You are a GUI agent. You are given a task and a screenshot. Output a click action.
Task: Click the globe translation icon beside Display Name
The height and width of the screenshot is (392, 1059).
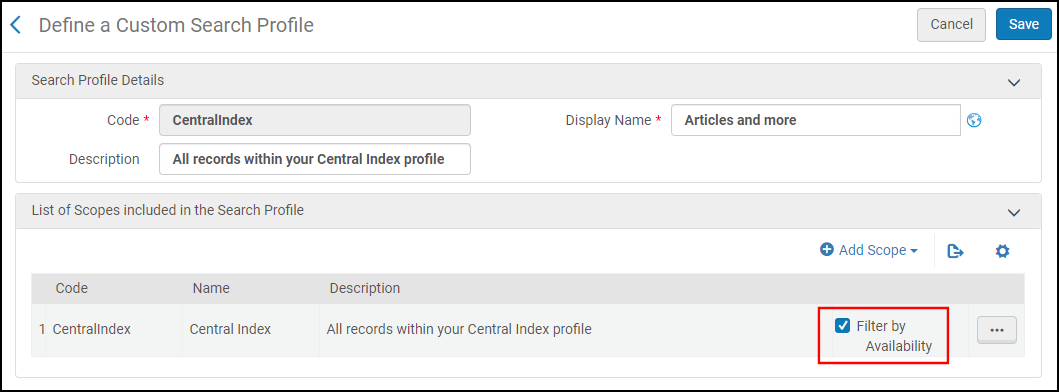pyautogui.click(x=974, y=120)
